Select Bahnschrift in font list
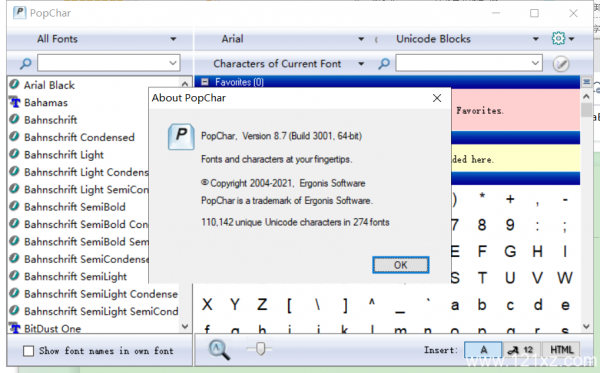This screenshot has height=373, width=600. (x=51, y=120)
